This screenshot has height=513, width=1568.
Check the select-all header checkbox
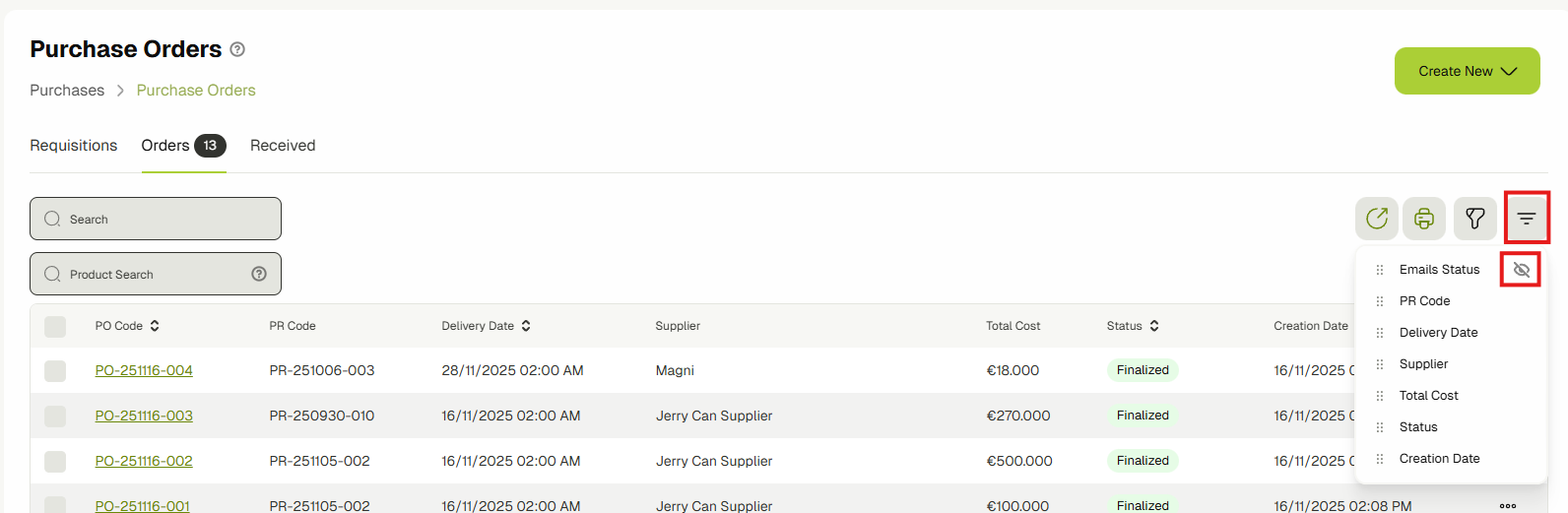click(55, 326)
